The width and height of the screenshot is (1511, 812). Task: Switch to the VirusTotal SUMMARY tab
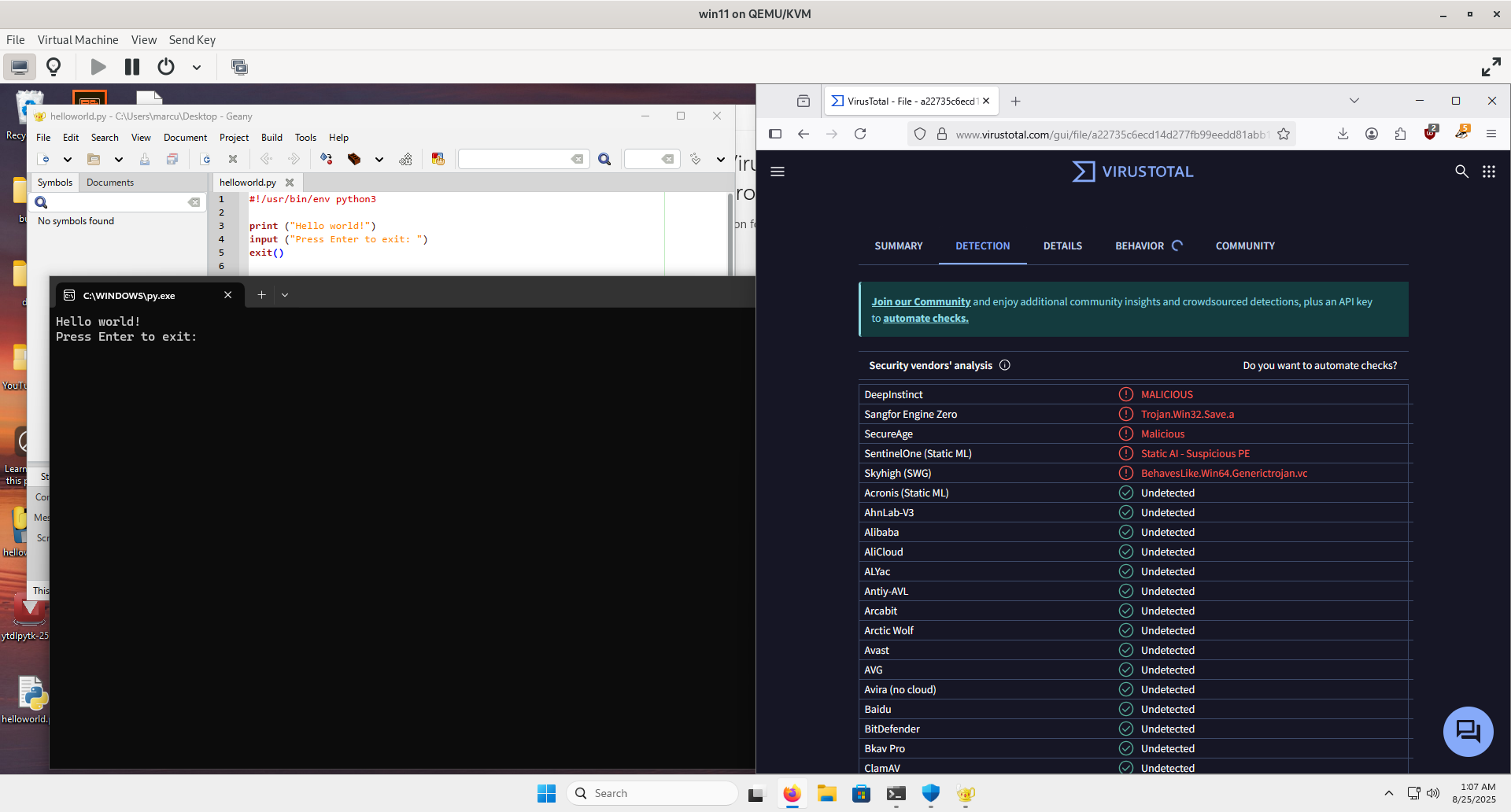coord(899,246)
